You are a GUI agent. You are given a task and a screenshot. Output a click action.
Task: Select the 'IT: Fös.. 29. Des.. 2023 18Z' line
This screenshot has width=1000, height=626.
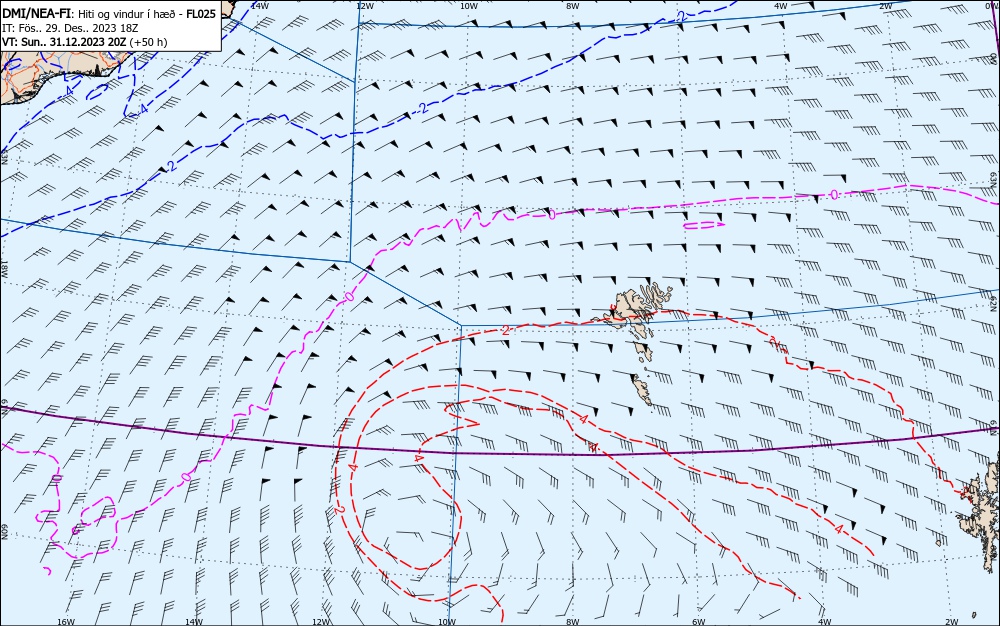pos(70,28)
